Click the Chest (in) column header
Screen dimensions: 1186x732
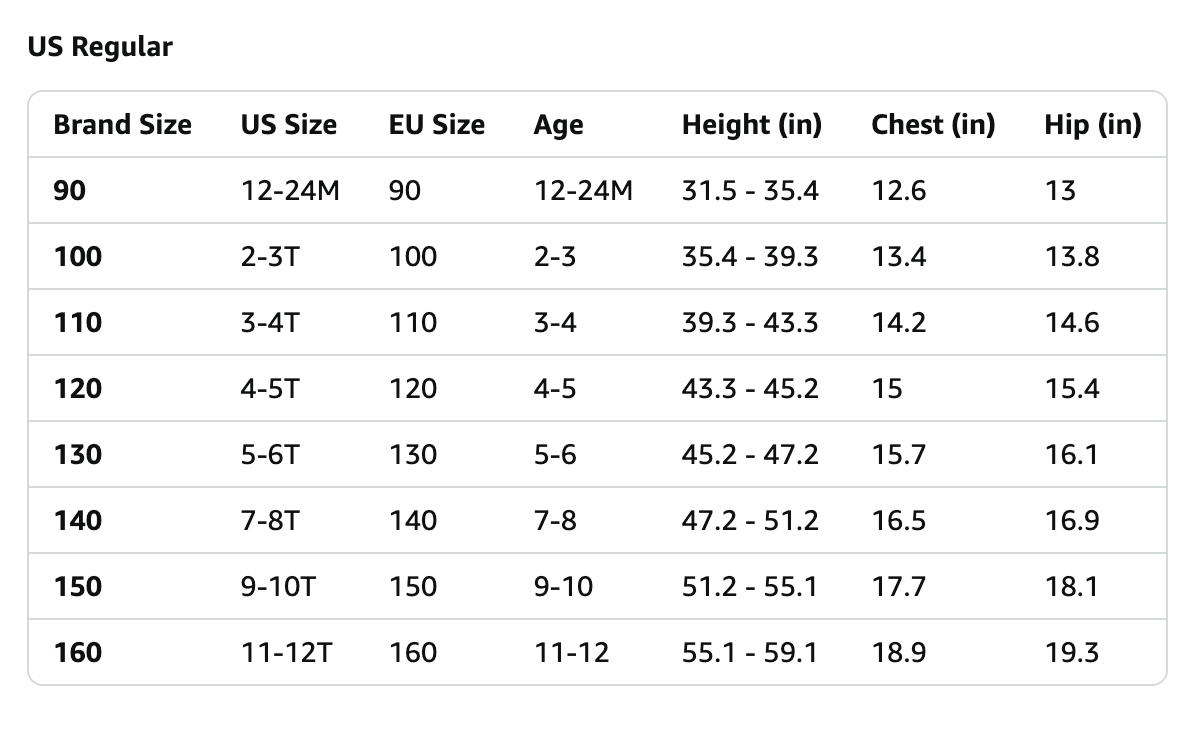click(933, 125)
